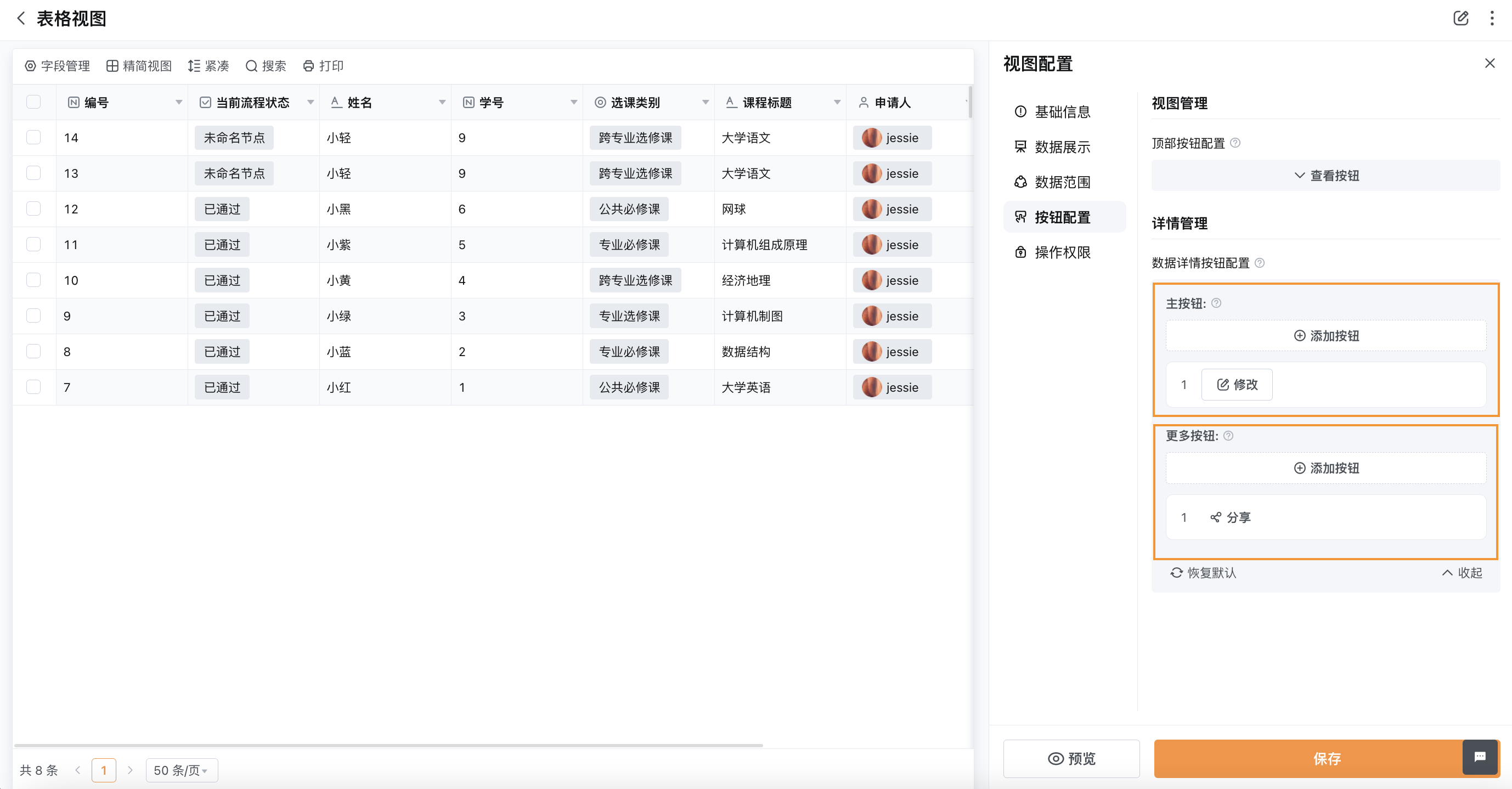This screenshot has height=789, width=1512.
Task: Click jessie avatar in row 7
Action: pyautogui.click(x=872, y=387)
